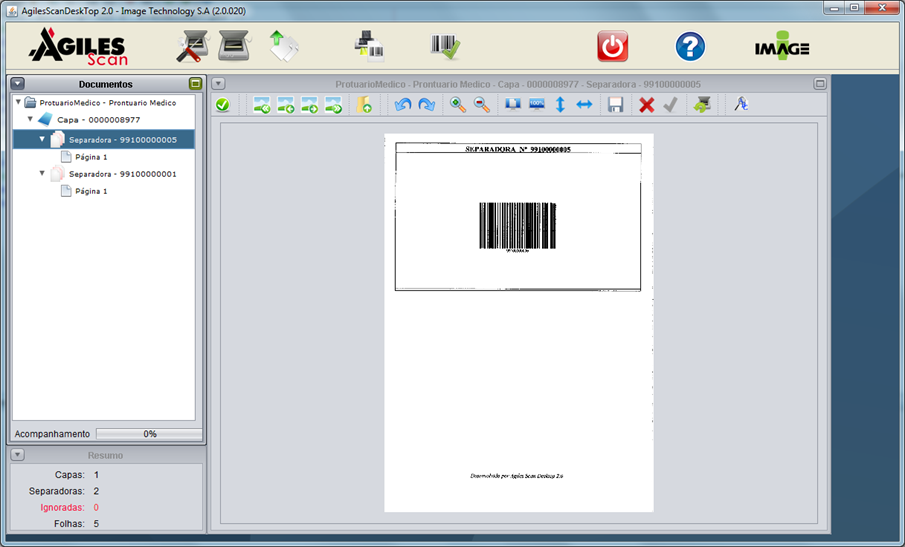The width and height of the screenshot is (905, 547).
Task: Click the rescan page scanner icon
Action: pyautogui.click(x=702, y=105)
